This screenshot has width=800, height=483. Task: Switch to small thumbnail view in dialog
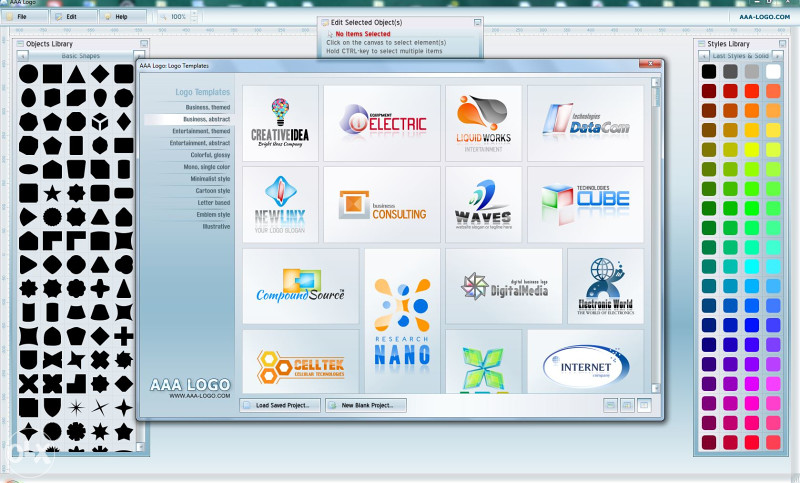(610, 405)
